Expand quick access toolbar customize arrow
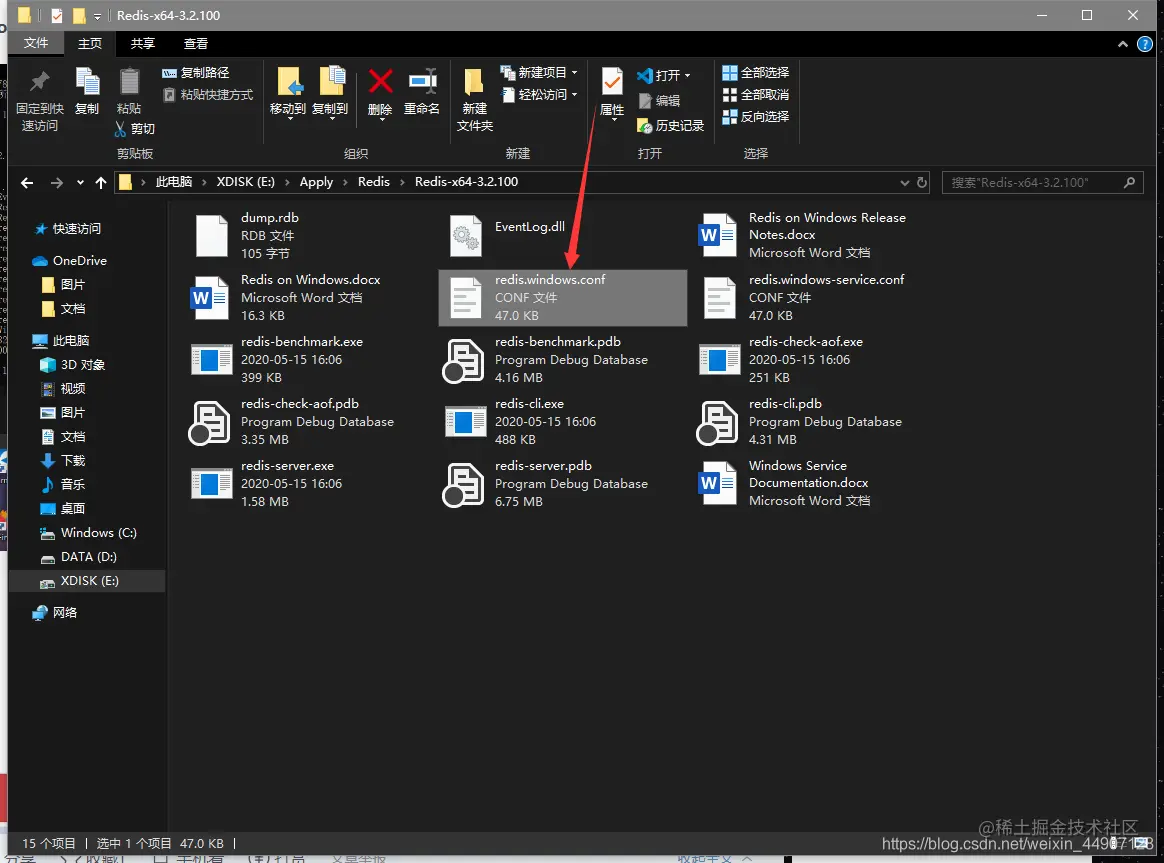 click(x=97, y=16)
